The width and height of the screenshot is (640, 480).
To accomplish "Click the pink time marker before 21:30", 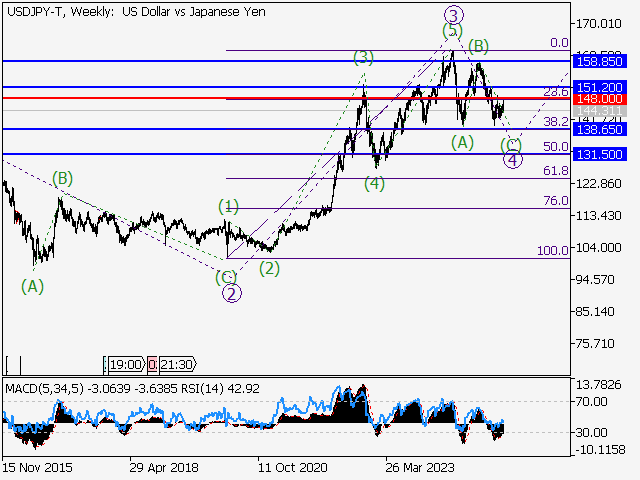I will pos(152,366).
